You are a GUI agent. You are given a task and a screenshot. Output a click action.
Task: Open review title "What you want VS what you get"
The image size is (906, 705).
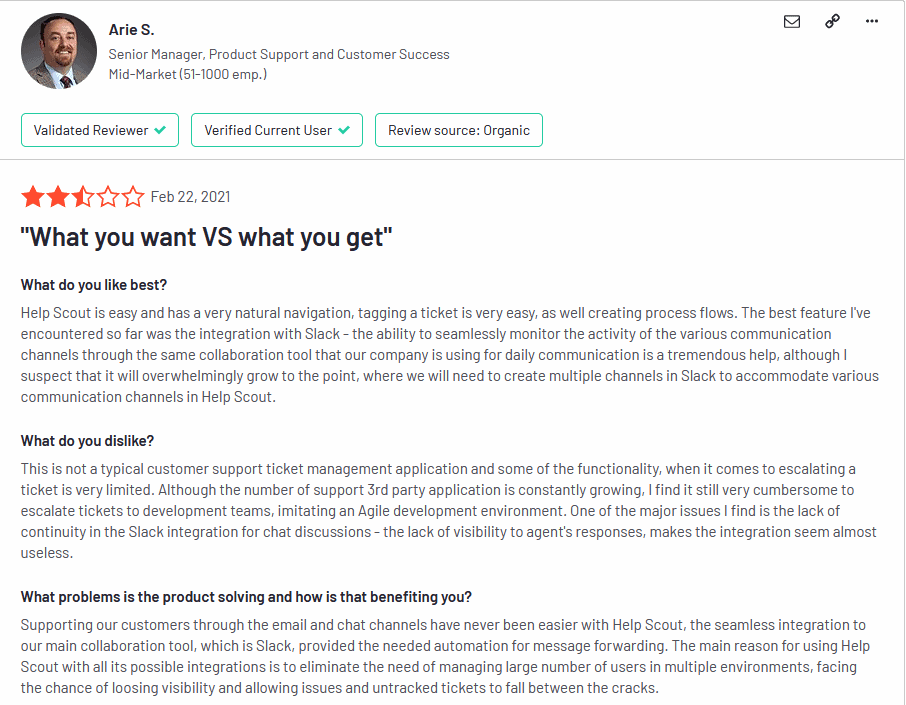click(x=206, y=237)
